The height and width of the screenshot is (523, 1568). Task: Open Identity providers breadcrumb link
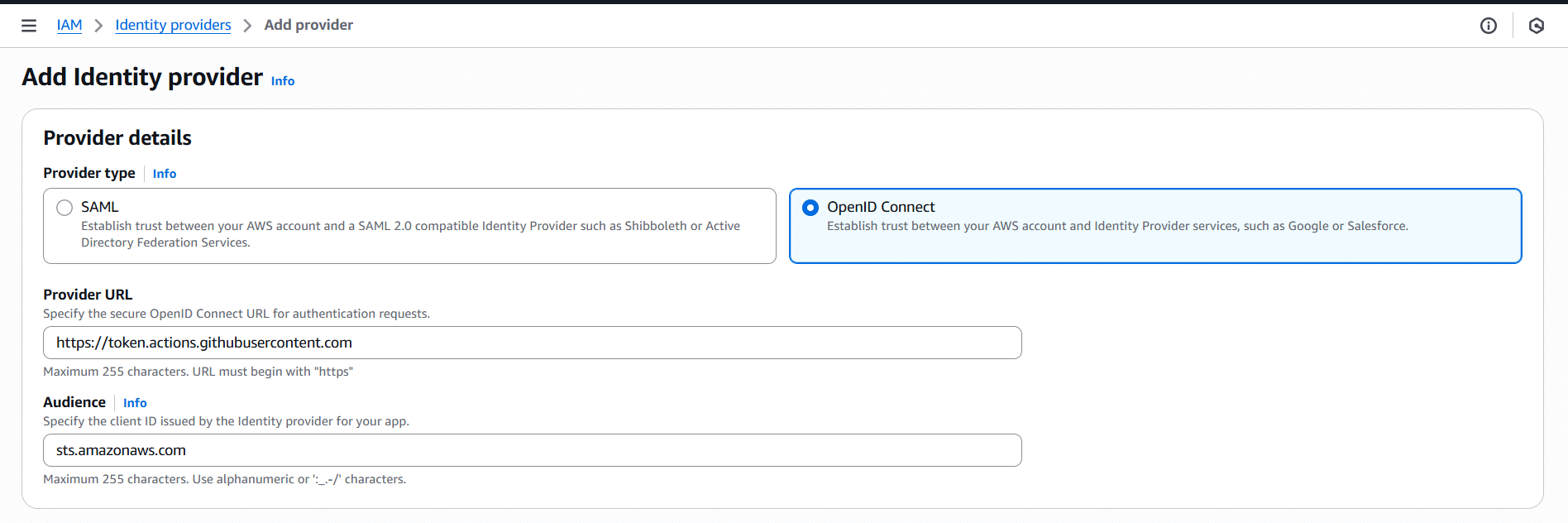click(173, 25)
